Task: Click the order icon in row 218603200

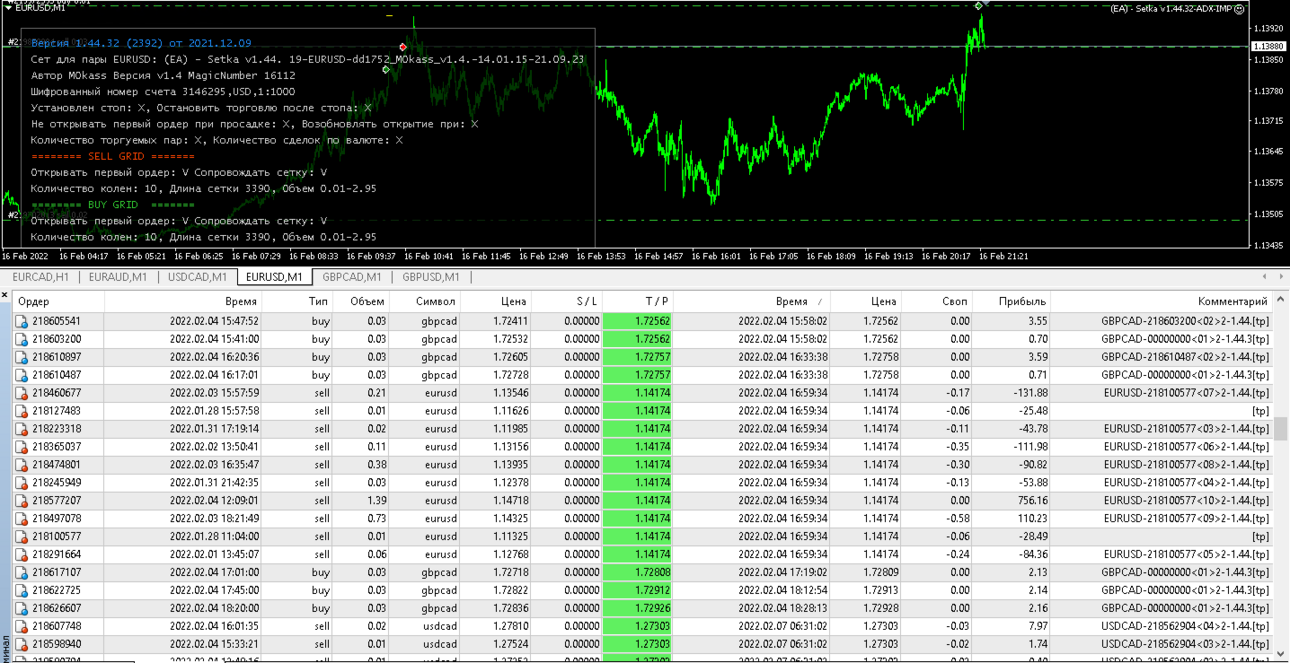Action: [21, 340]
